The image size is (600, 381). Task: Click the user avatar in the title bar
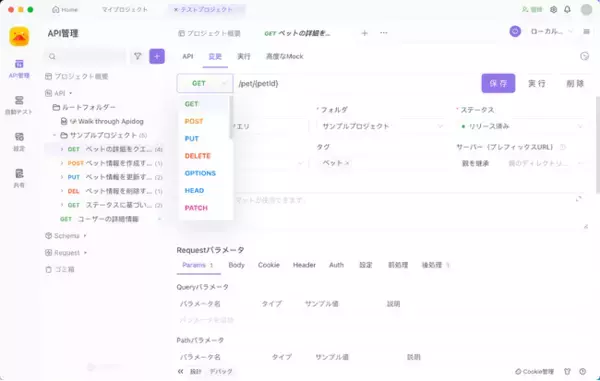click(x=586, y=10)
